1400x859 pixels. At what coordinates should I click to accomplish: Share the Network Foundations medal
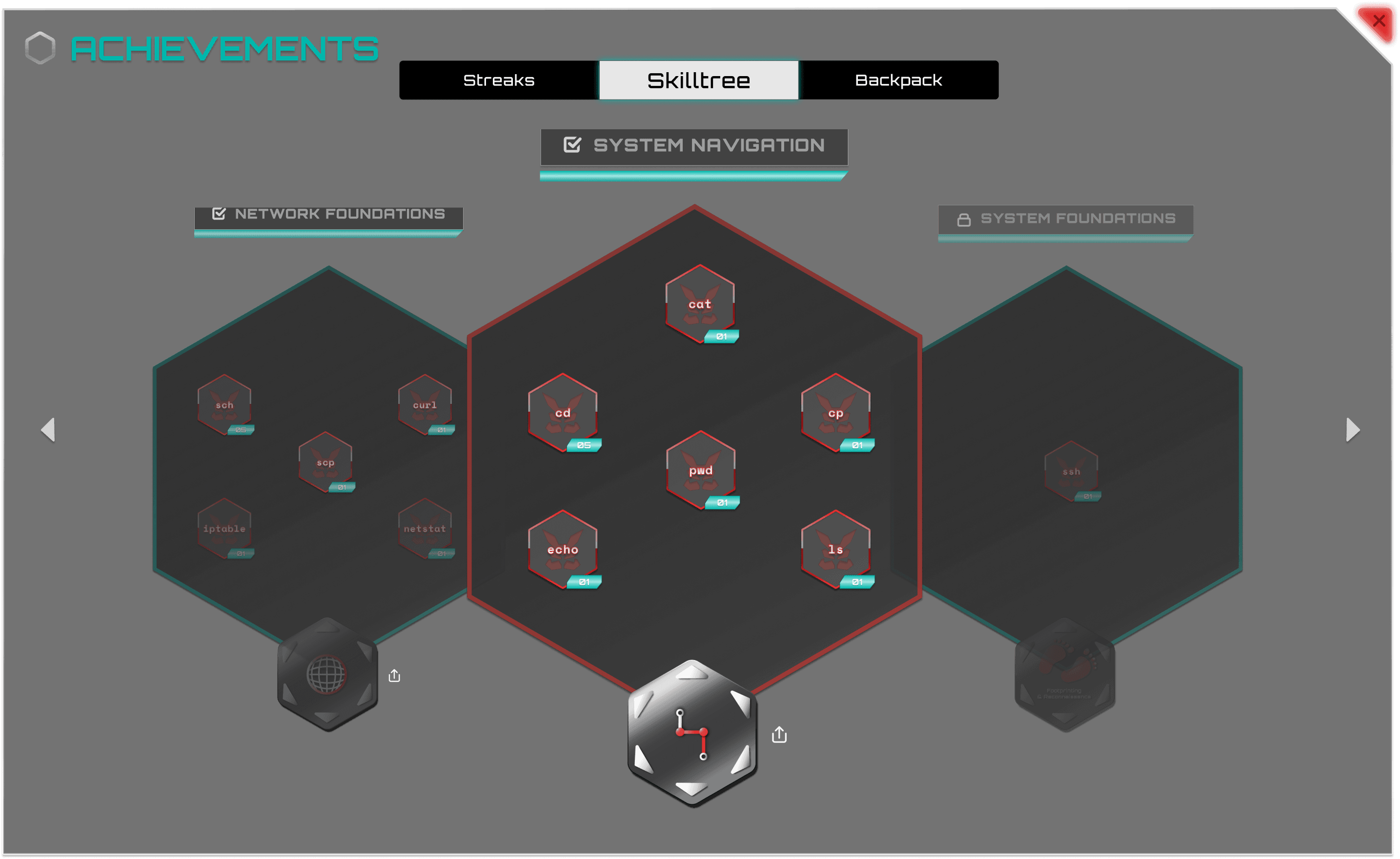pos(394,676)
